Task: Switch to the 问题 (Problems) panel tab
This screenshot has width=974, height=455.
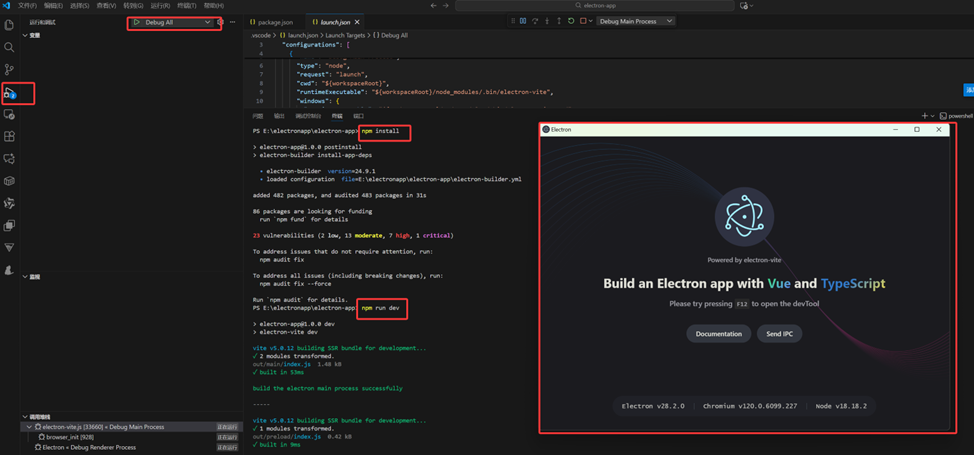Action: point(258,116)
